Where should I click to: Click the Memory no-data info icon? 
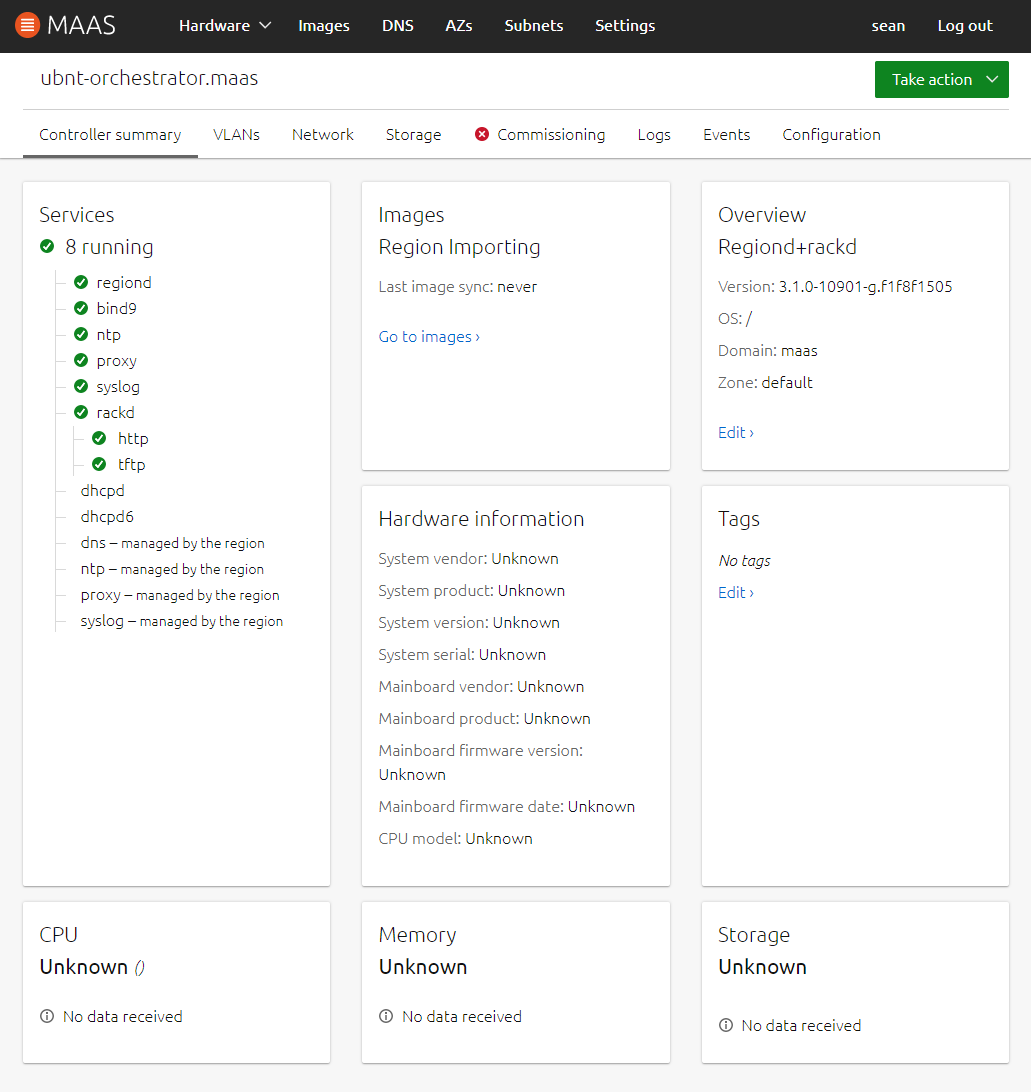click(x=386, y=1016)
